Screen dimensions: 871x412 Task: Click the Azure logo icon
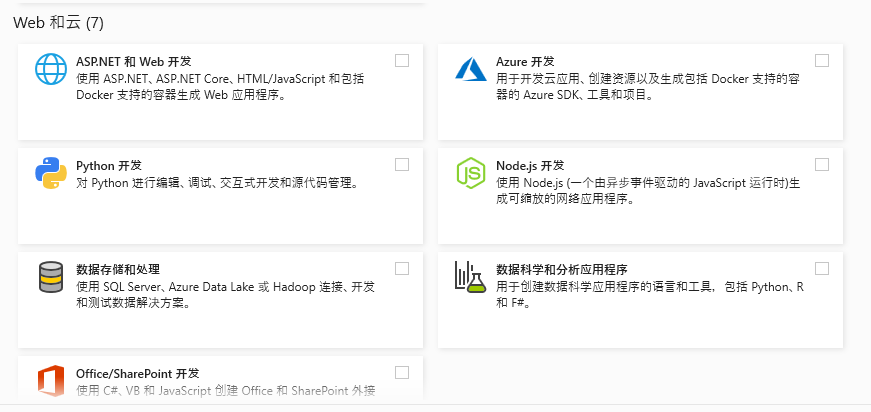470,69
